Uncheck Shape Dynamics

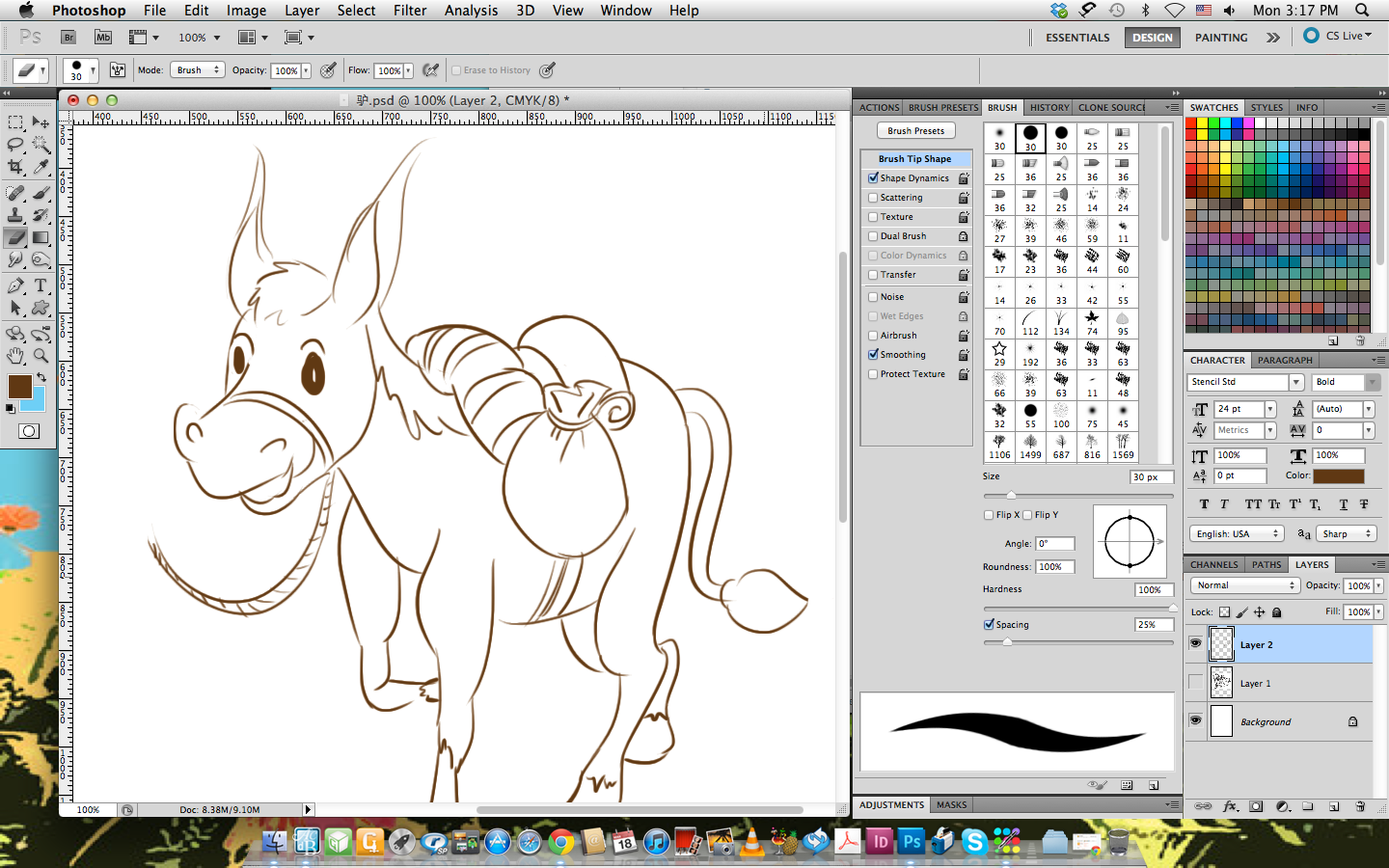click(874, 177)
